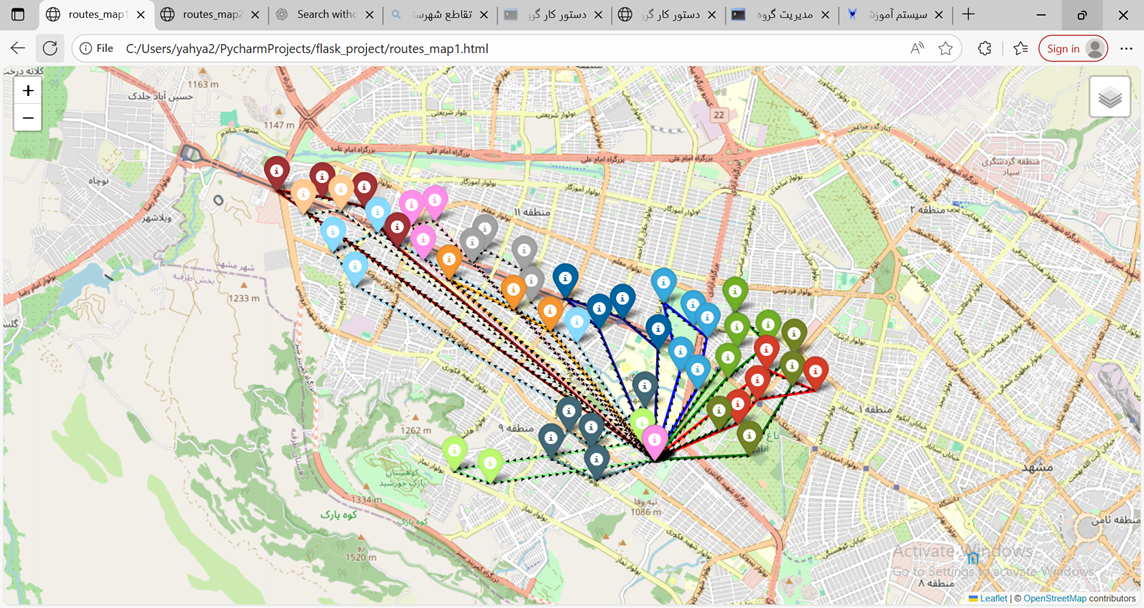The image size is (1144, 608).
Task: Open browser settings and more menu
Action: pos(1126,48)
